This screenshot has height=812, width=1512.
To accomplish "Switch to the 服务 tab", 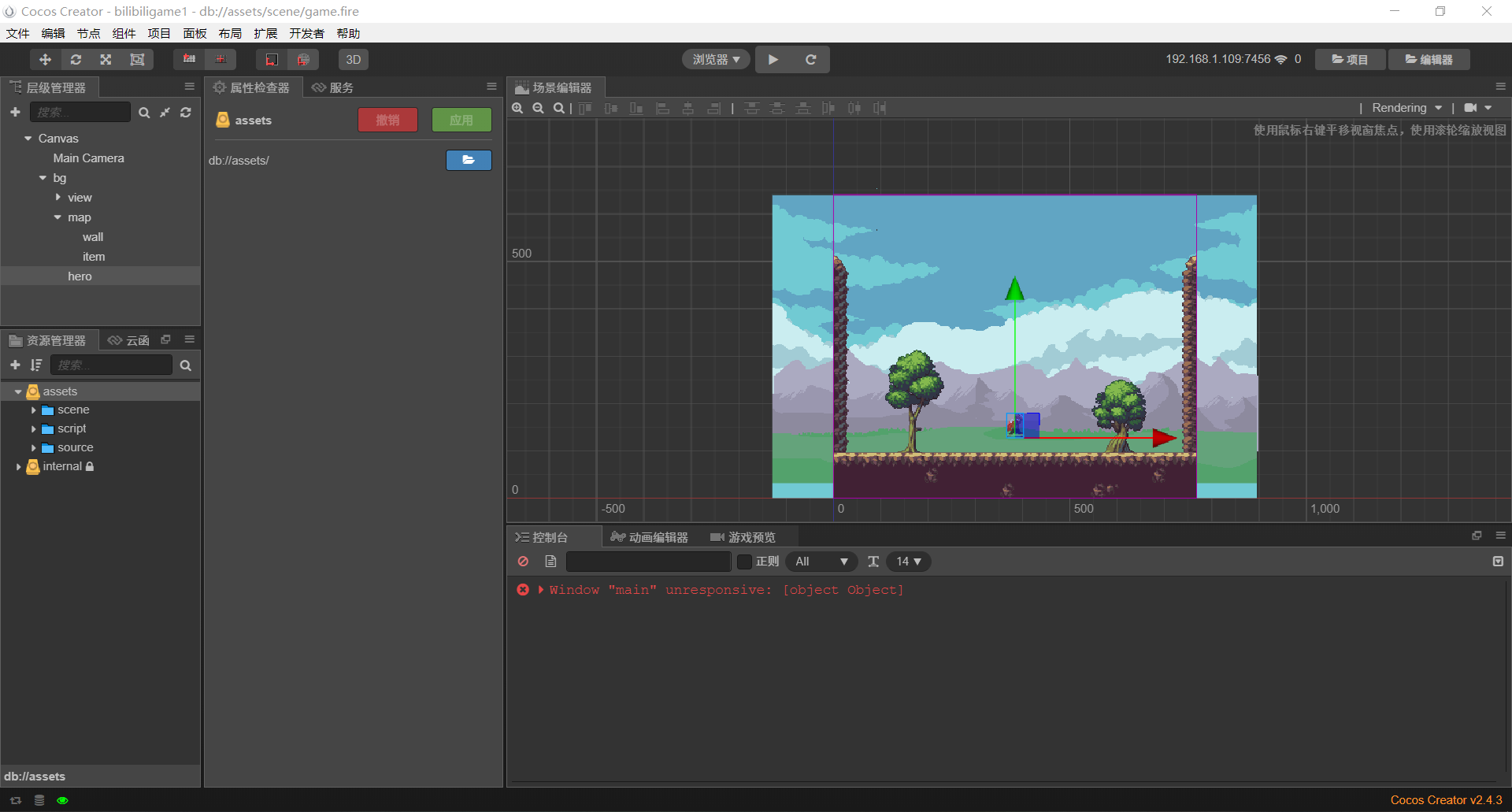I will click(x=332, y=87).
